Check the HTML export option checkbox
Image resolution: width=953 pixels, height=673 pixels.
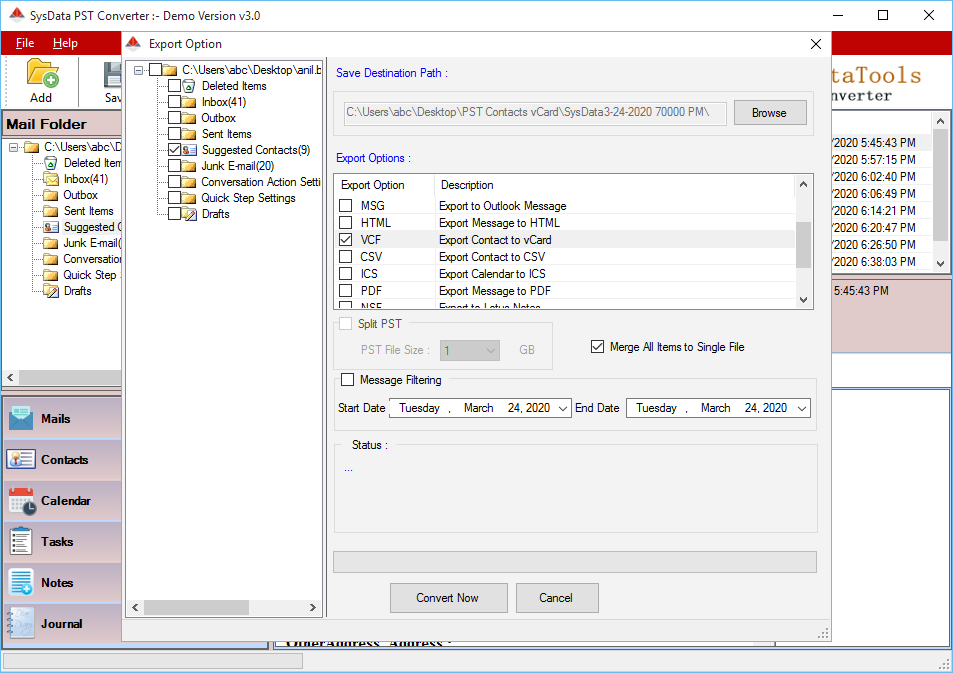click(346, 223)
